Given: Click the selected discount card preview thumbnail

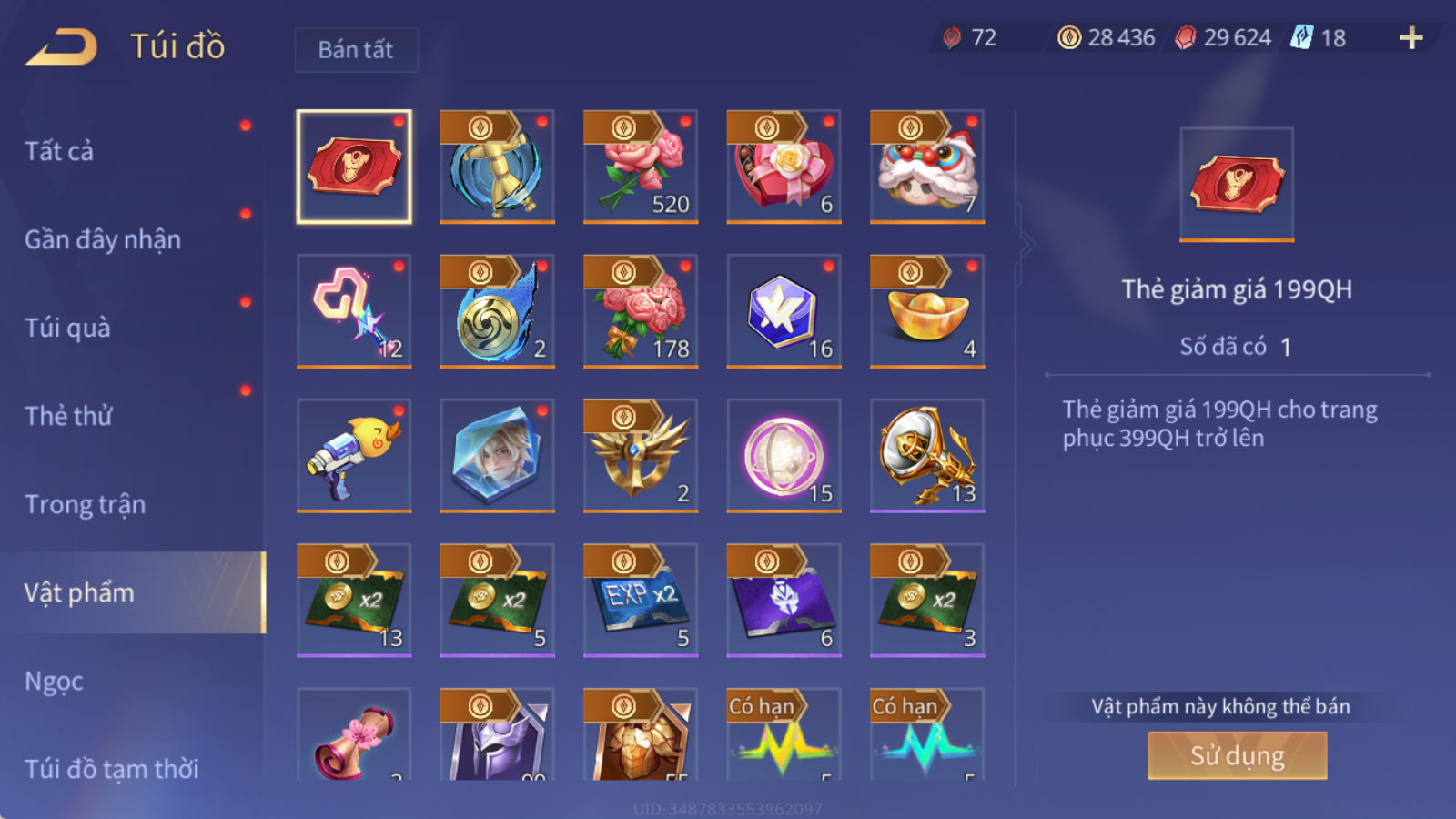Looking at the screenshot, I should pyautogui.click(x=1237, y=184).
